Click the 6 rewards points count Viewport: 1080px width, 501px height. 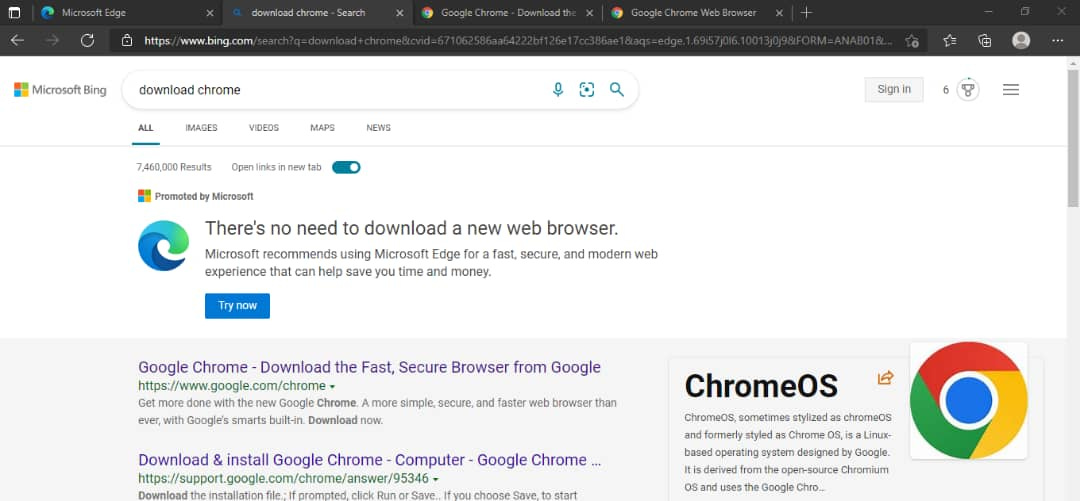click(x=946, y=90)
